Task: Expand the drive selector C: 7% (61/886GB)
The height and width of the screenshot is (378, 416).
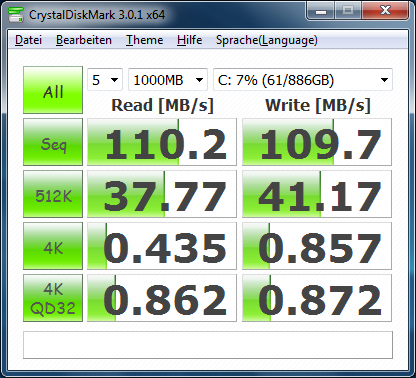Action: click(x=303, y=80)
